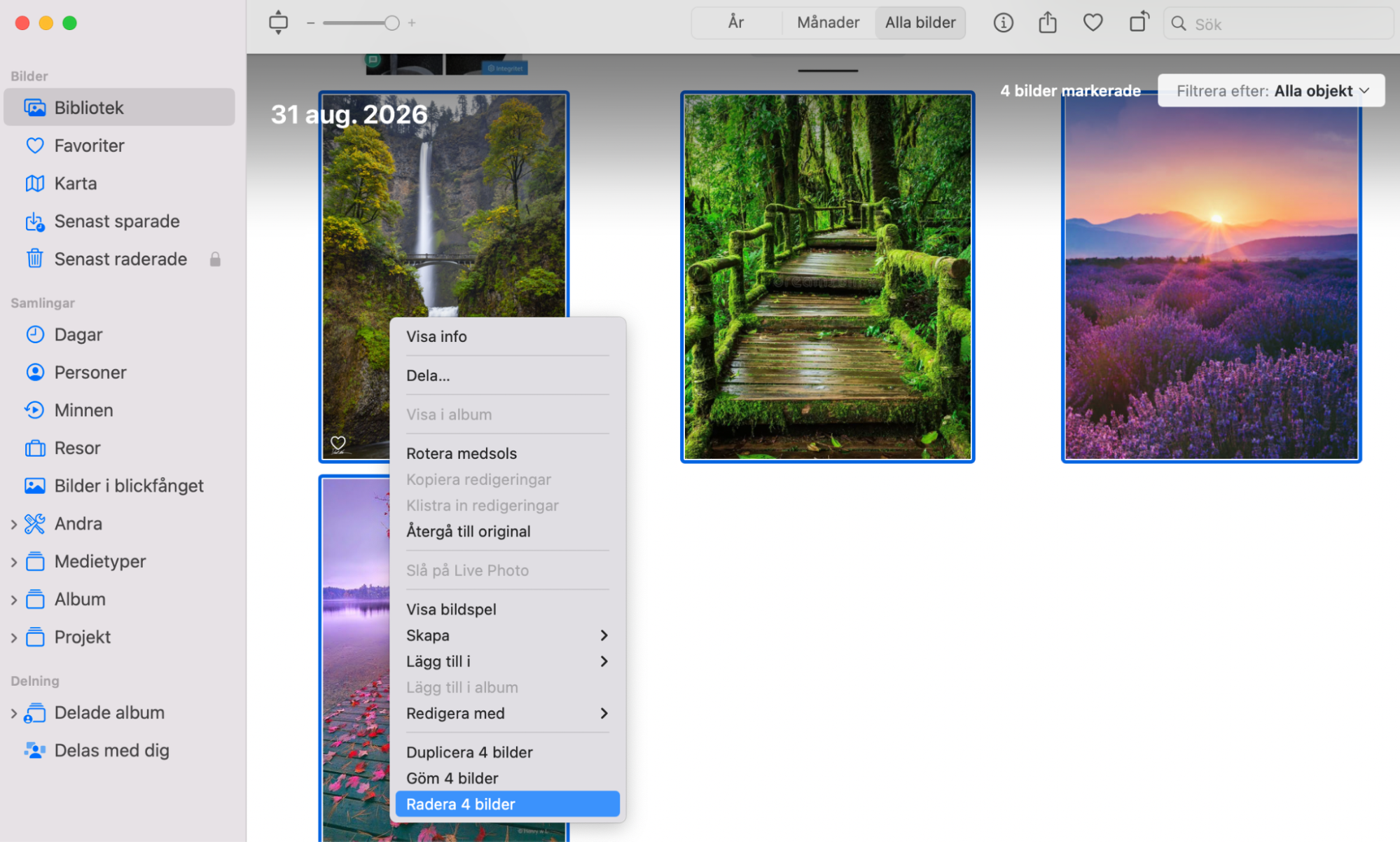Open Senast sparade in the sidebar

pos(119,221)
